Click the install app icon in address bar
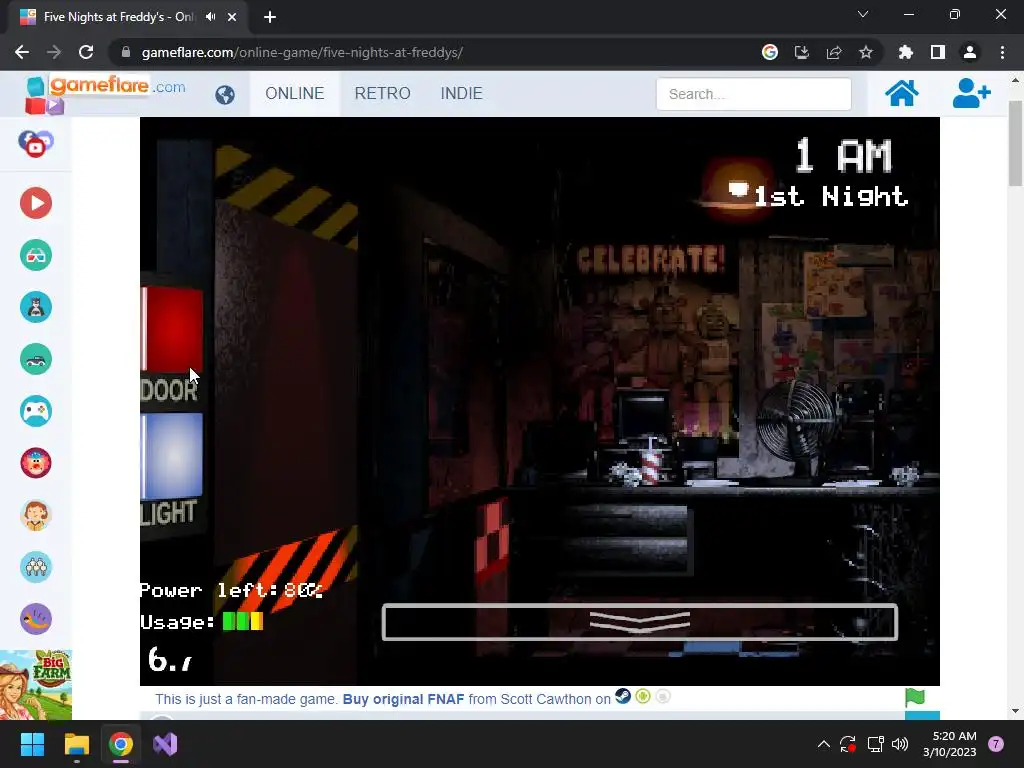 click(802, 52)
